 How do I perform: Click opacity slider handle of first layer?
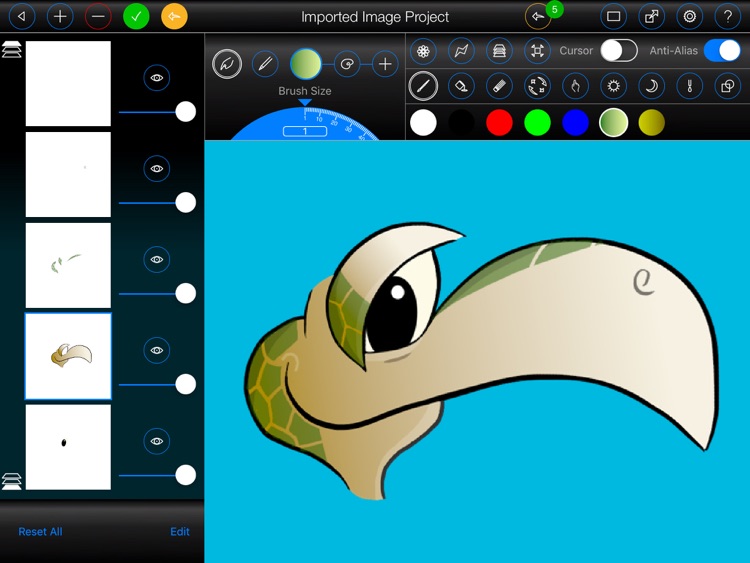pyautogui.click(x=186, y=112)
